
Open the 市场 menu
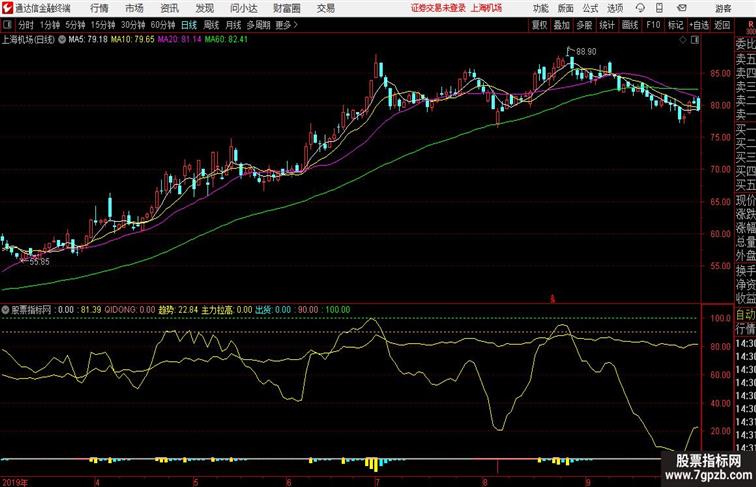tap(134, 8)
